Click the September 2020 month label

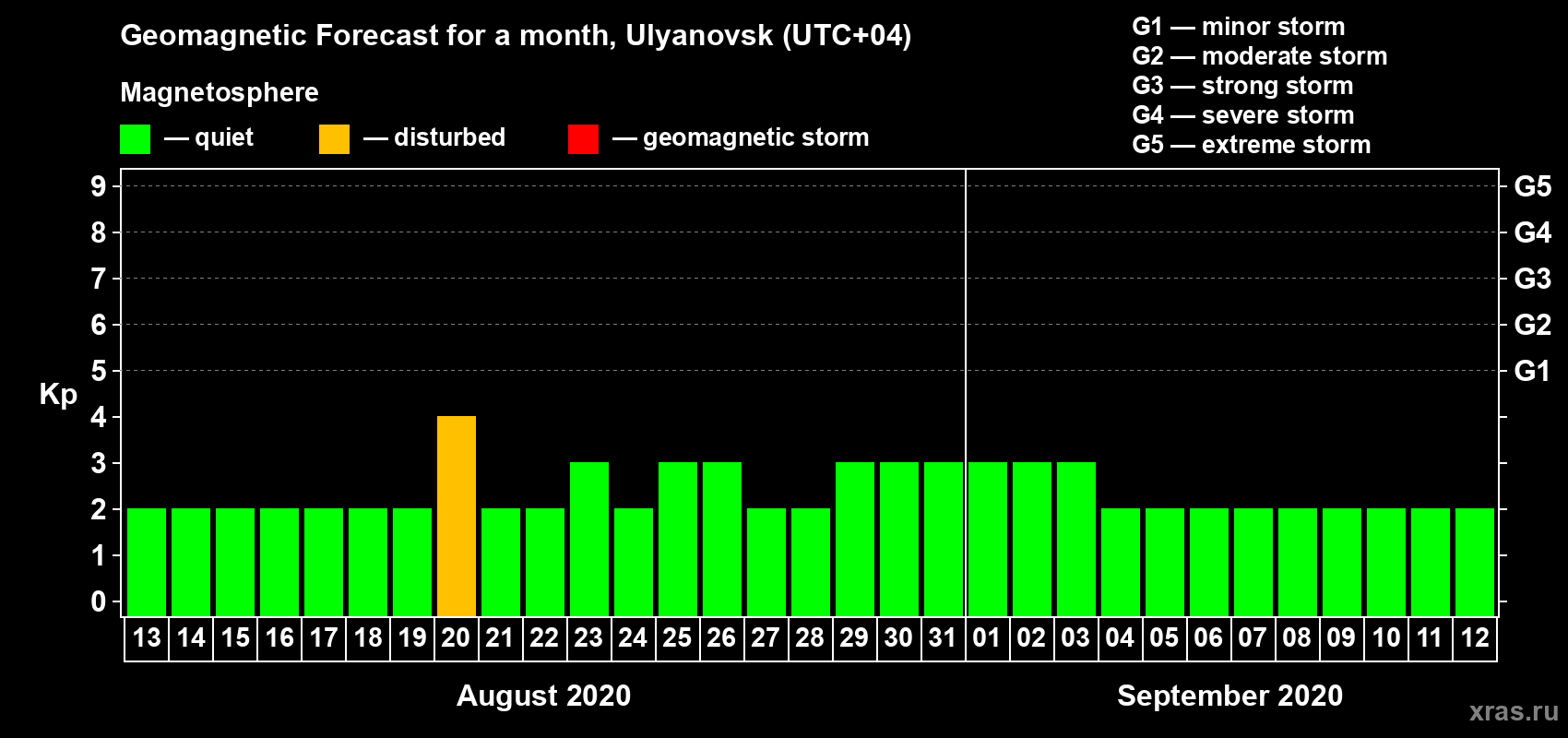tap(1230, 696)
